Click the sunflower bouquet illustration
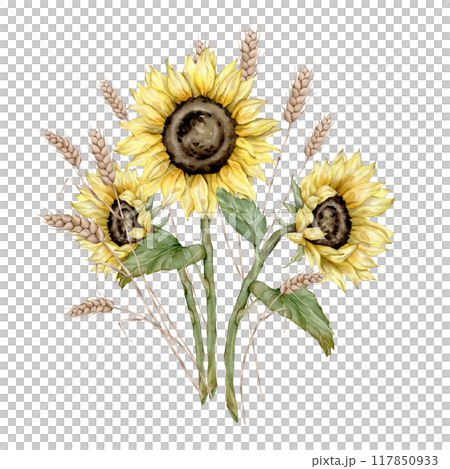This screenshot has height=469, width=450. pyautogui.click(x=218, y=225)
